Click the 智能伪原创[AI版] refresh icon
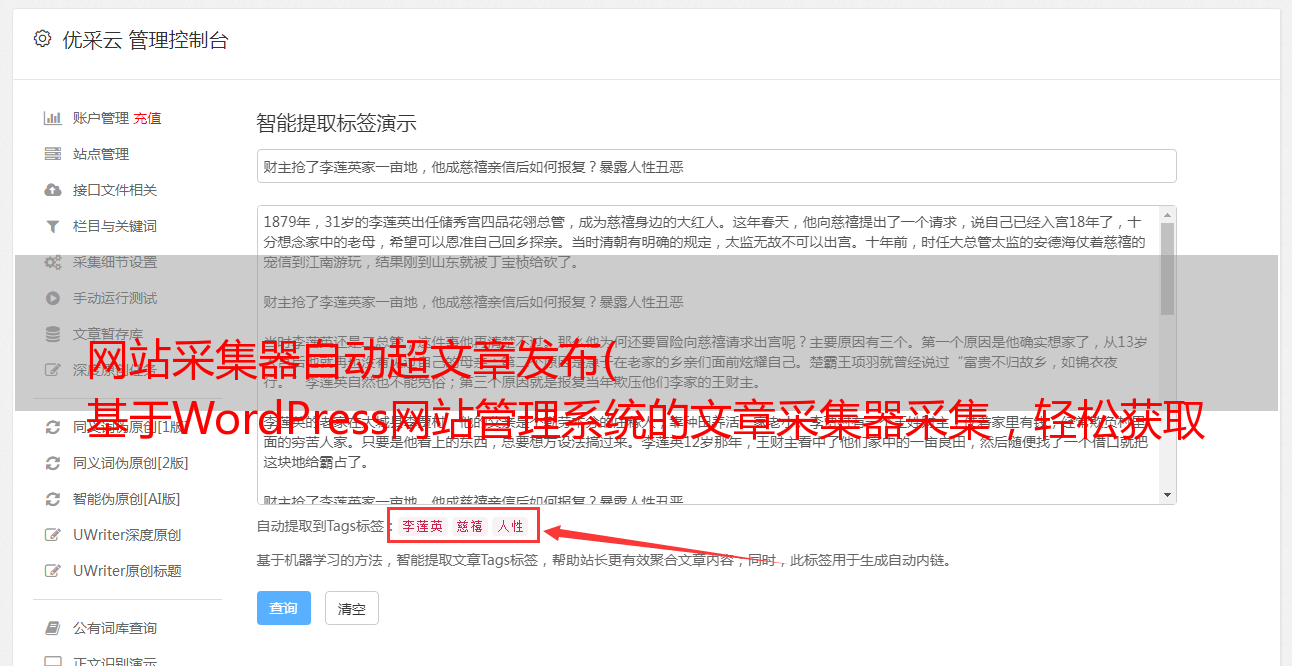 pyautogui.click(x=53, y=499)
